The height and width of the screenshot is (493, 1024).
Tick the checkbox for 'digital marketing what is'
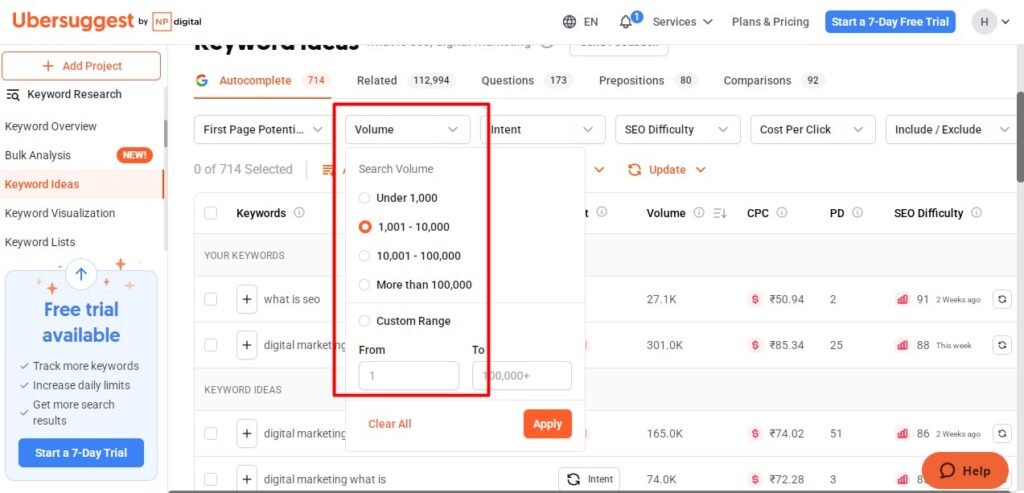(210, 479)
